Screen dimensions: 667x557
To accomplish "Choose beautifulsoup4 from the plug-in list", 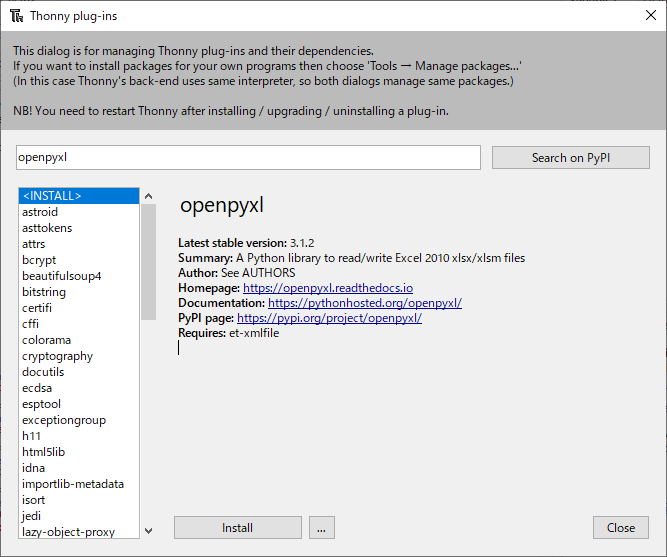I will pyautogui.click(x=62, y=276).
